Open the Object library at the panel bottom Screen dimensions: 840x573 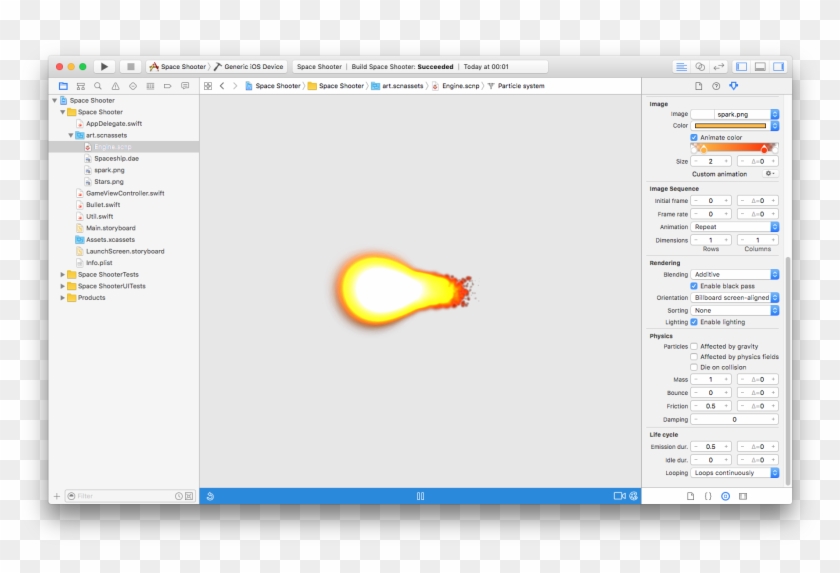pyautogui.click(x=725, y=496)
